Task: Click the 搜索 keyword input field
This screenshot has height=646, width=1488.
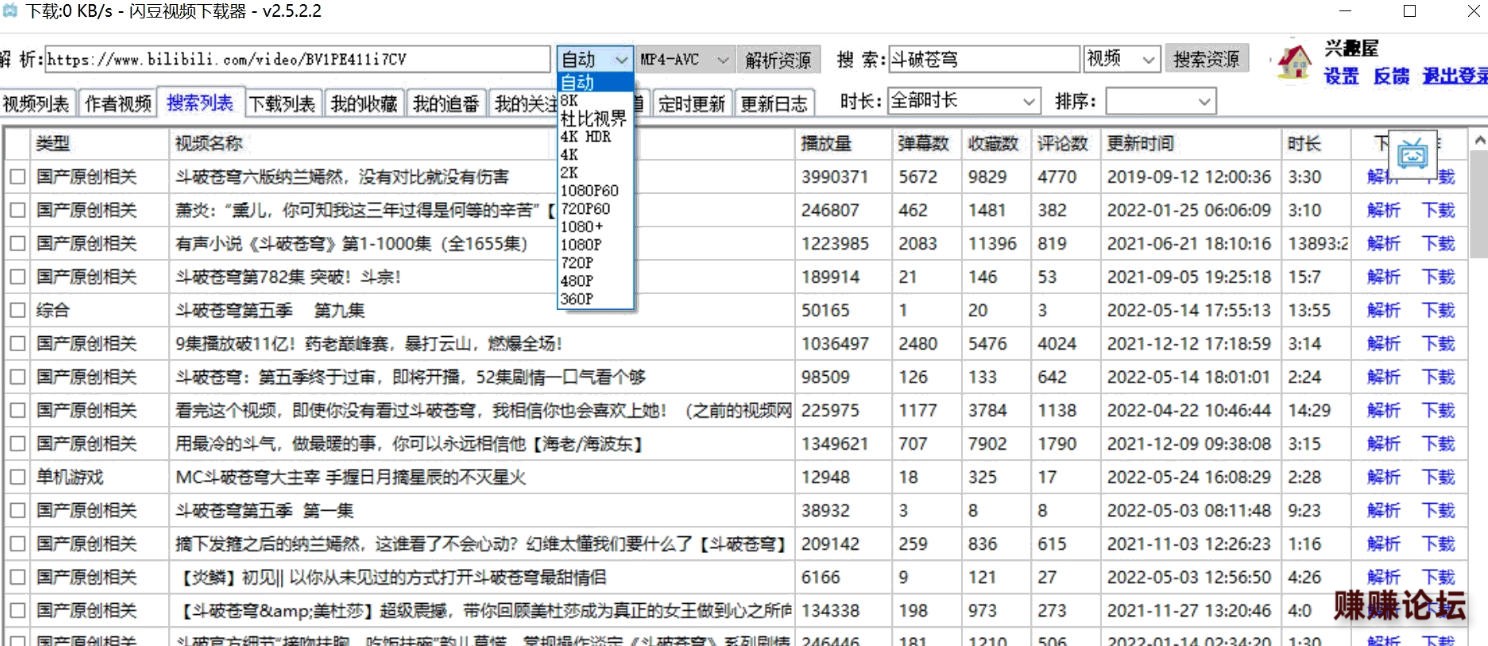Action: pos(983,60)
